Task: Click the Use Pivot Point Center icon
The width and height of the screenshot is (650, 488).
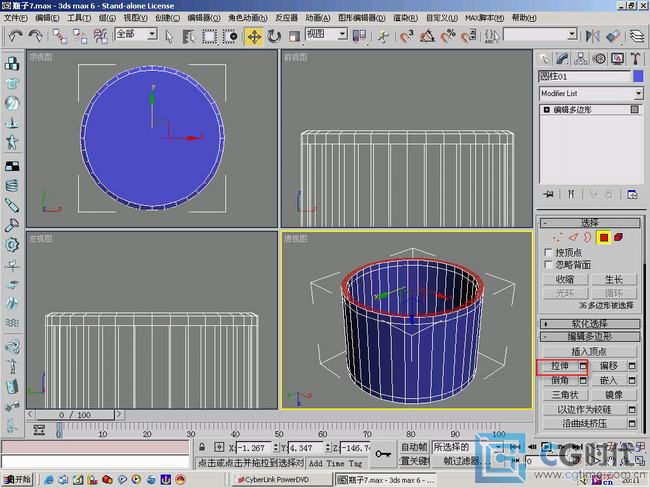Action: click(x=359, y=36)
